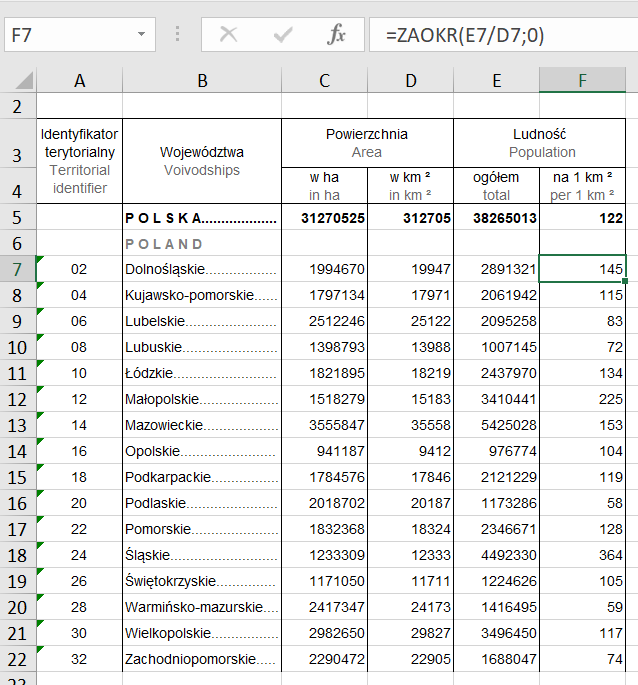Select territorial identifier cell 02
The image size is (638, 685).
point(79,269)
